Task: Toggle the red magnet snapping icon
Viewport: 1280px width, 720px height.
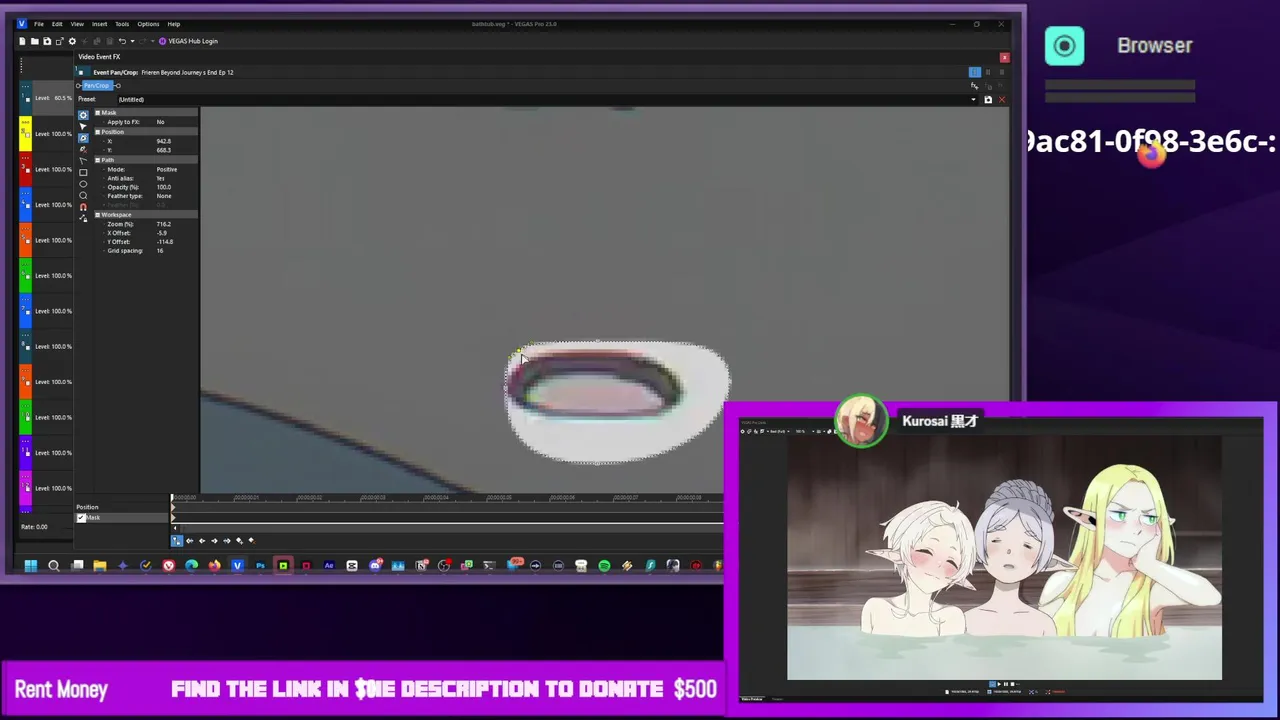Action: (x=83, y=207)
